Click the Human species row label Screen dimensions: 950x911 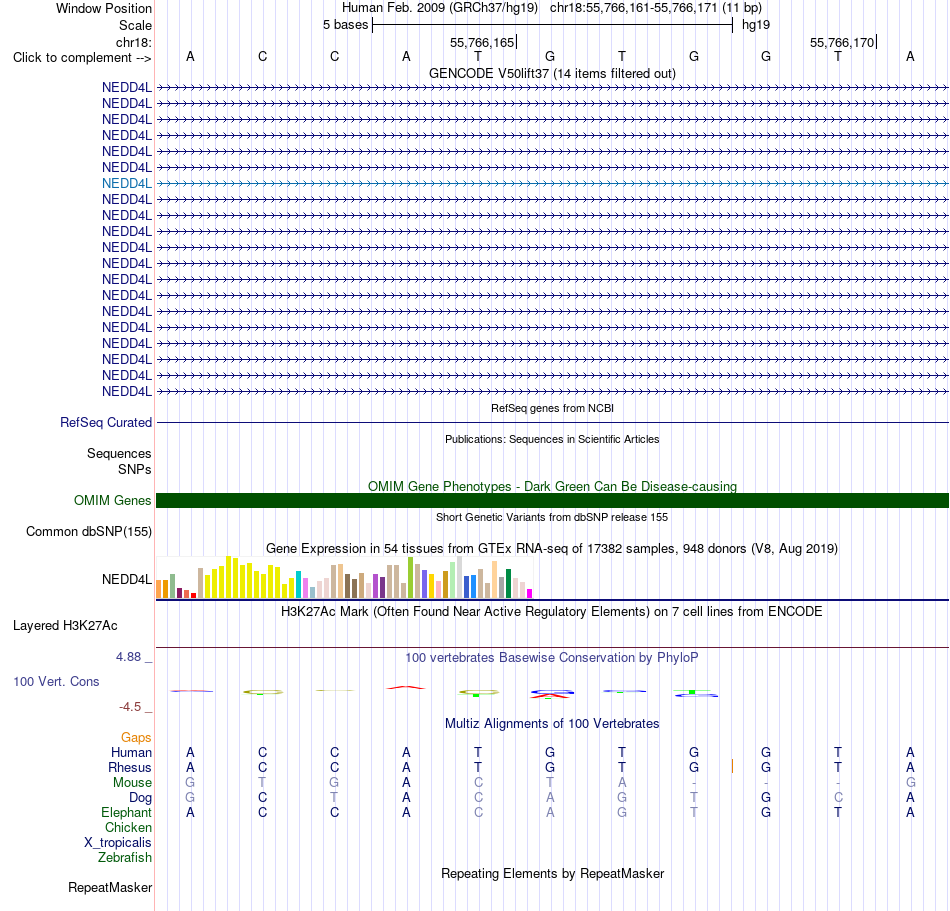[131, 752]
